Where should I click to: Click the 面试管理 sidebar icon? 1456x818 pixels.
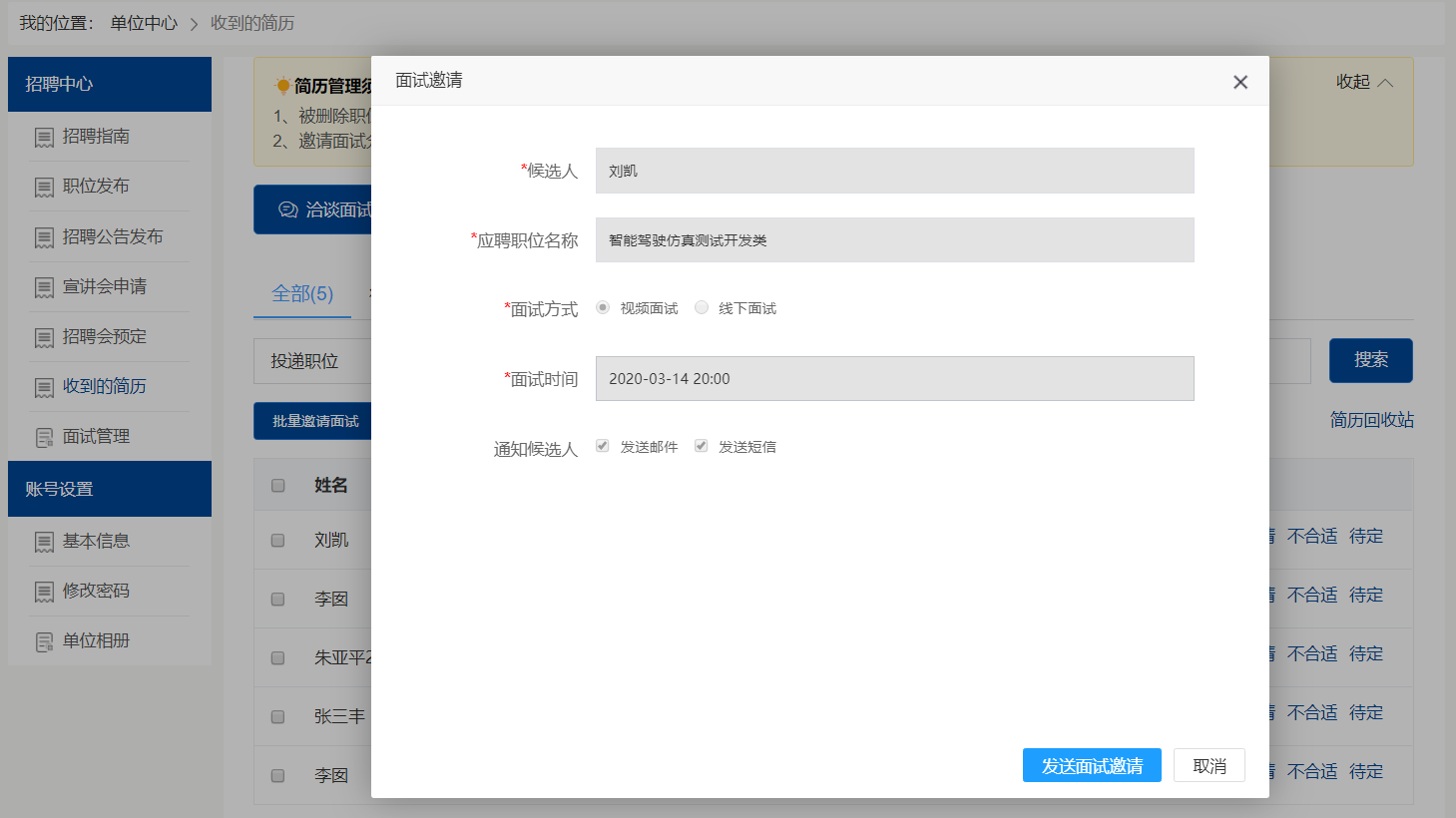point(44,437)
